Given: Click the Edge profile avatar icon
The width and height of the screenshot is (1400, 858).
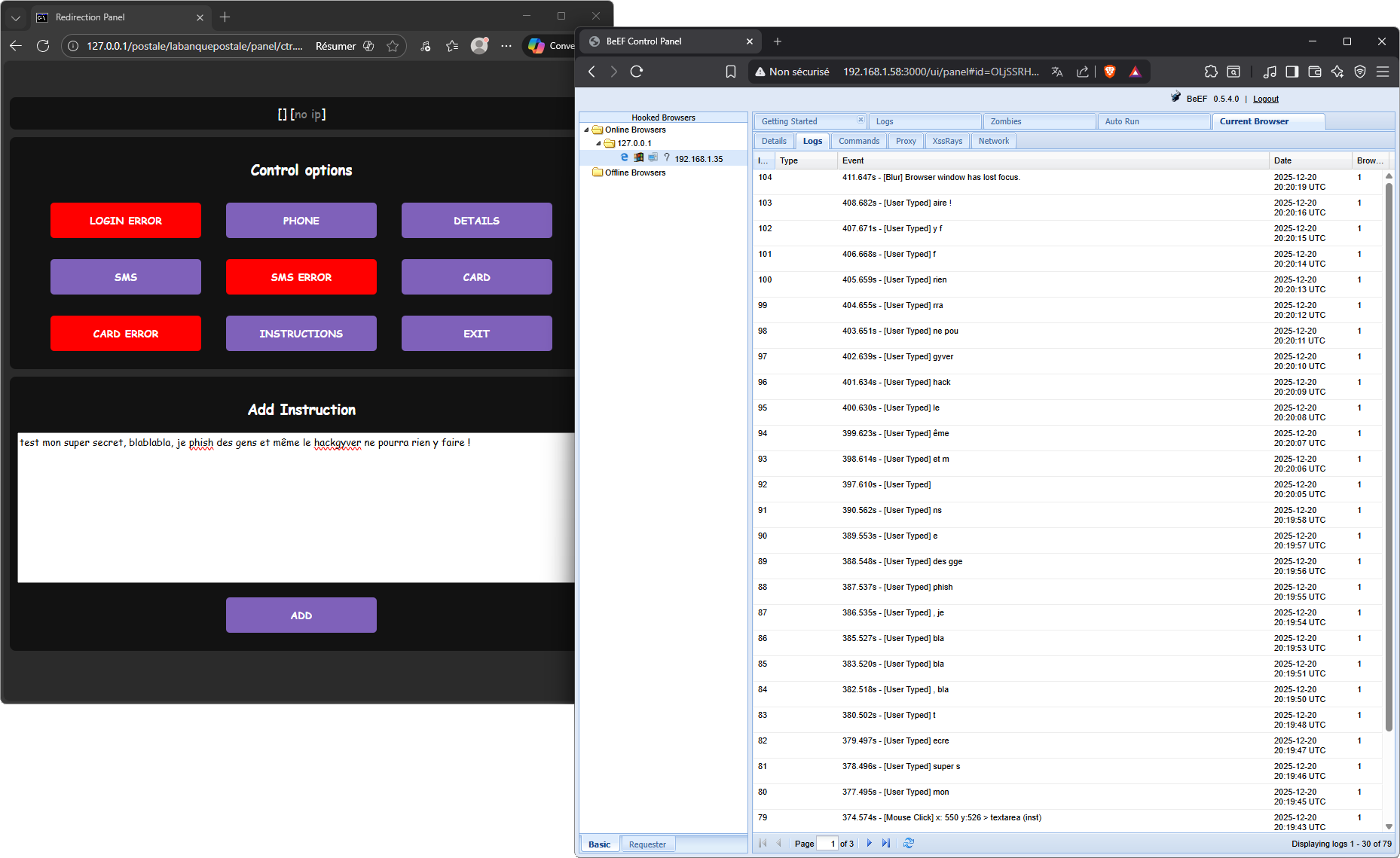Looking at the screenshot, I should (x=479, y=46).
